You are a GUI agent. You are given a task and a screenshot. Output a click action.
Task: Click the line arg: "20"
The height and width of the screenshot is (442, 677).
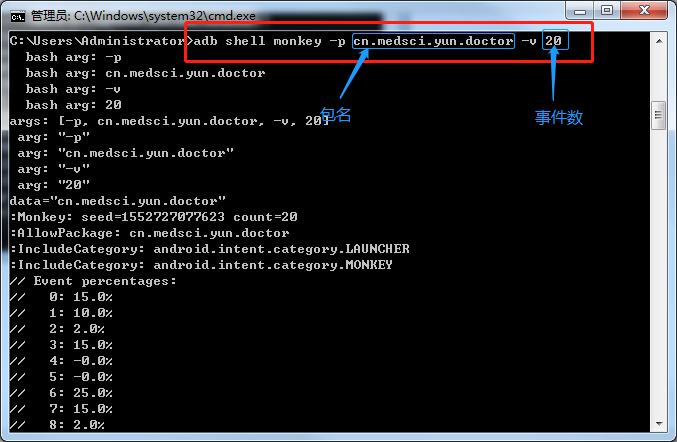54,185
